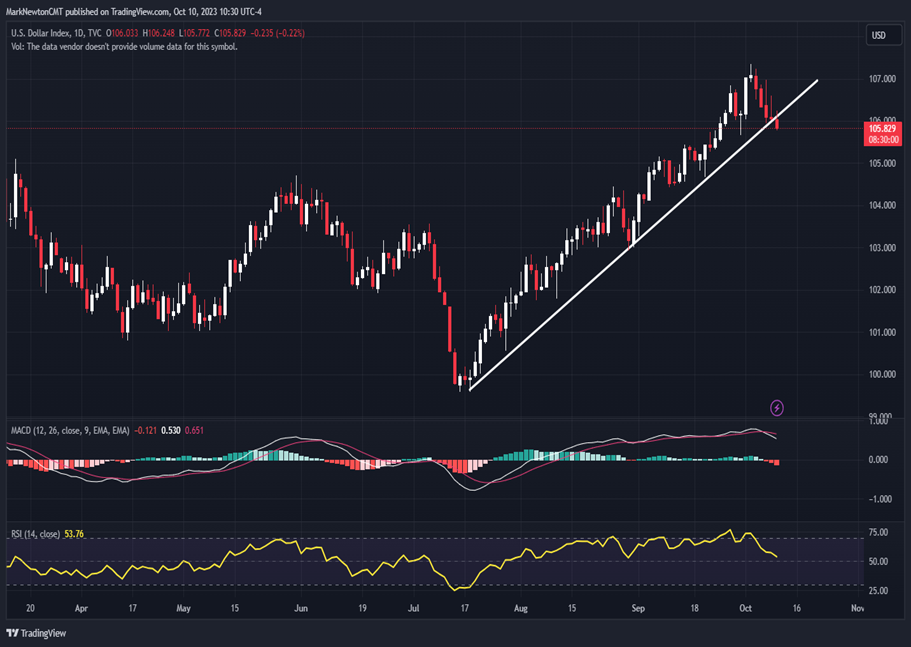911x647 pixels.
Task: Click the white ascending trendline
Action: [x=643, y=235]
